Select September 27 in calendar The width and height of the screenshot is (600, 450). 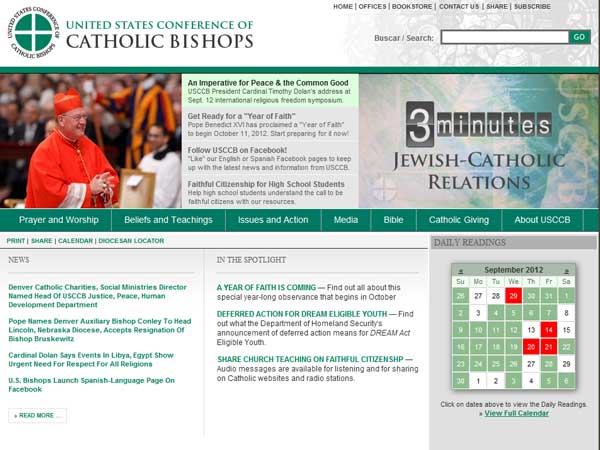[x=531, y=364]
